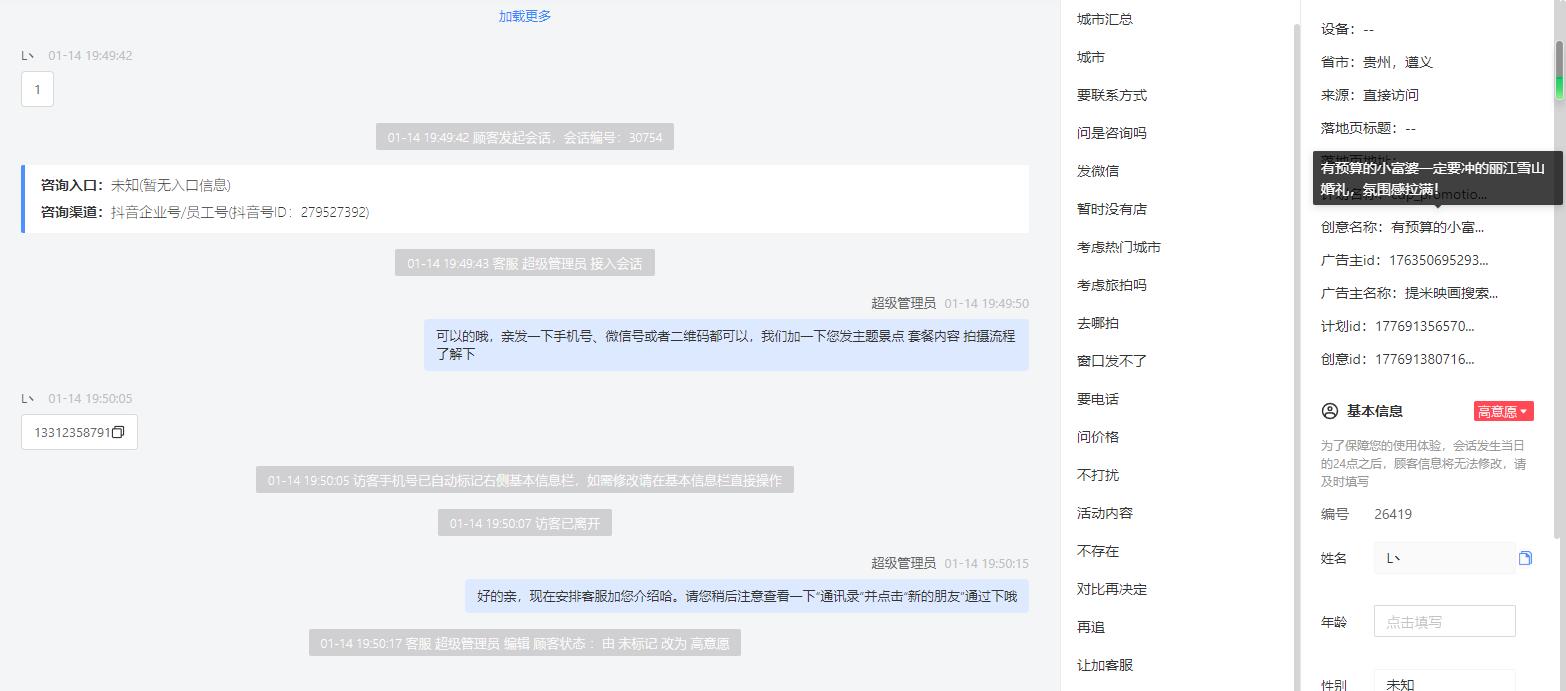Click the 姓名 field containing L丶
Screen dimensions: 1566x691
(1444, 558)
